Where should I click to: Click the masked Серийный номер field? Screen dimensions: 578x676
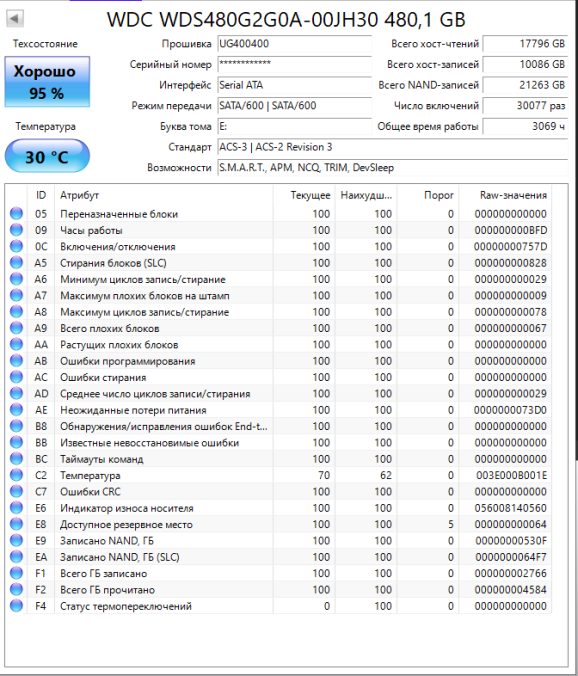tap(294, 65)
